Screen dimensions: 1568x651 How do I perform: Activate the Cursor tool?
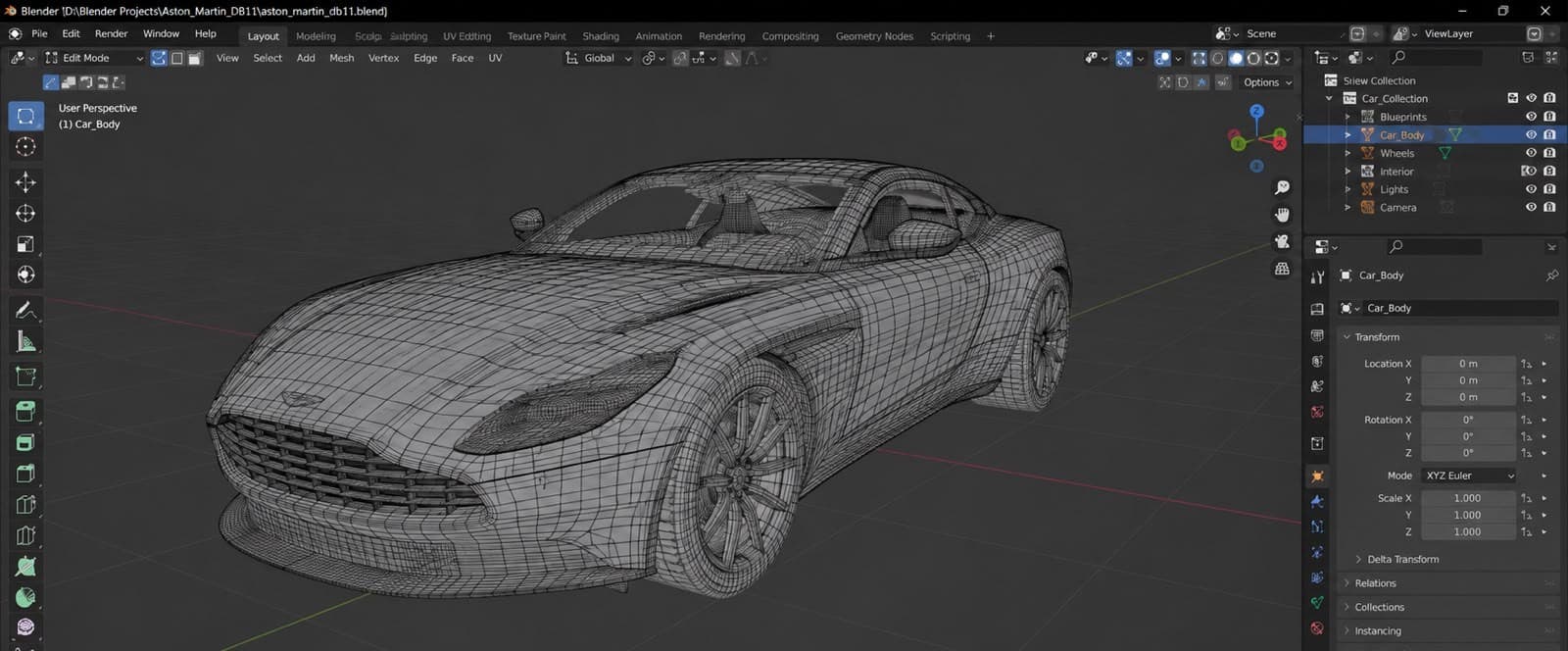click(25, 147)
